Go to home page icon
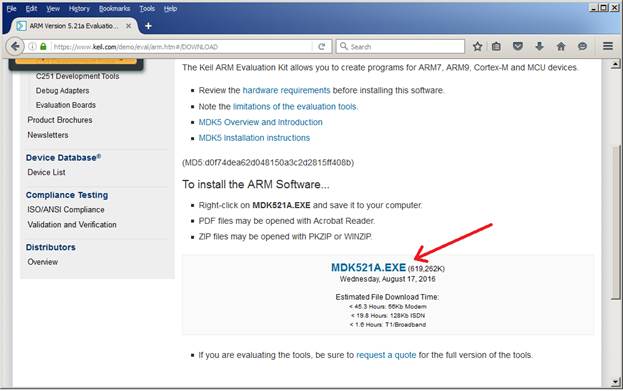This screenshot has width=623, height=391. point(561,46)
